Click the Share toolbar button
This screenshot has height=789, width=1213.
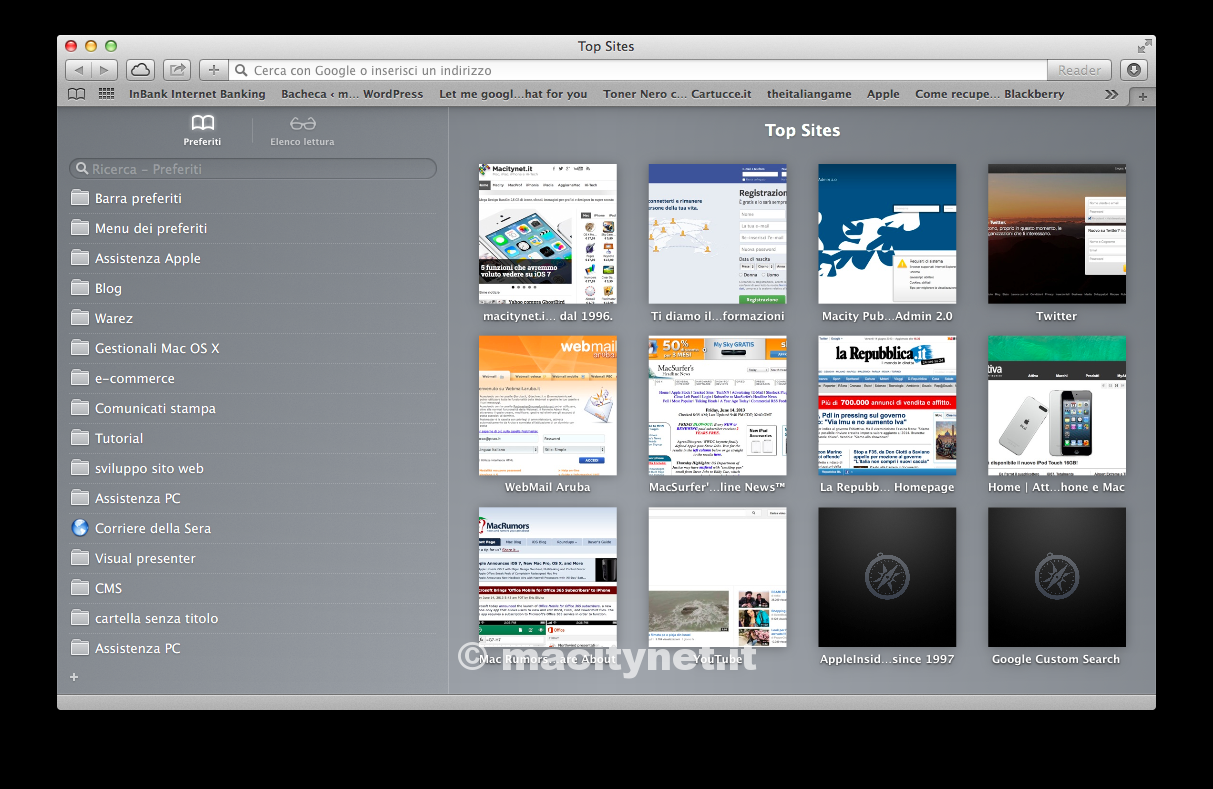177,70
